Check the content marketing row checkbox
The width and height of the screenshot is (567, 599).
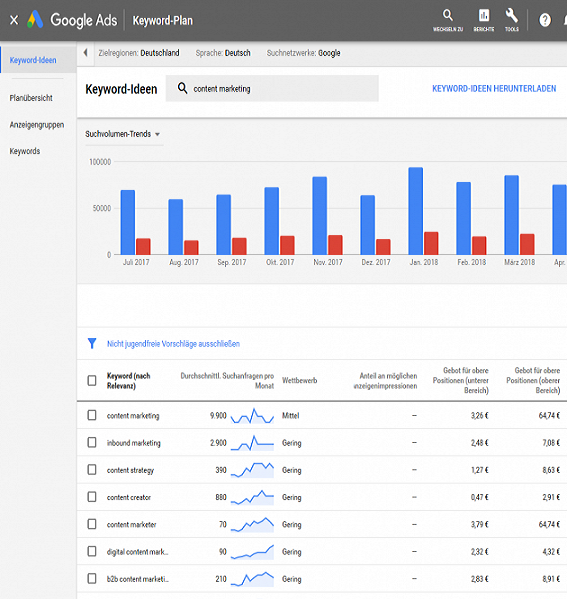(92, 415)
